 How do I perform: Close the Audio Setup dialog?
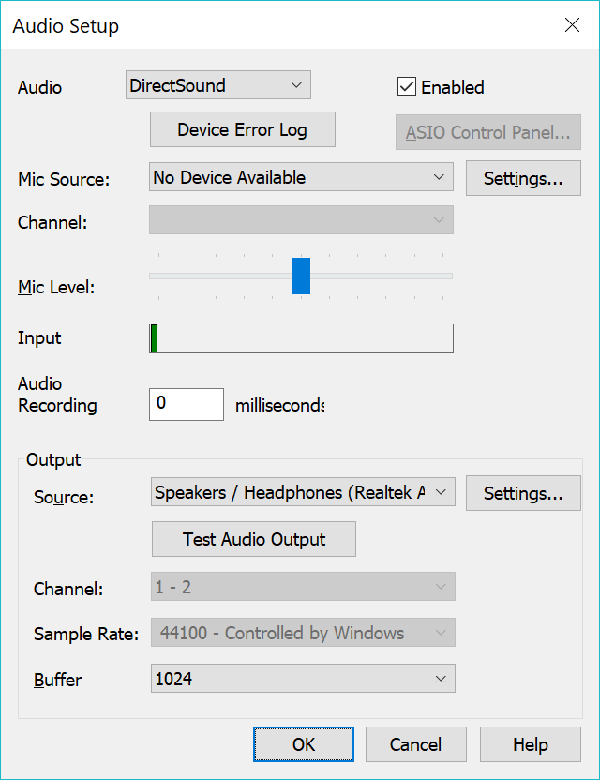click(572, 26)
